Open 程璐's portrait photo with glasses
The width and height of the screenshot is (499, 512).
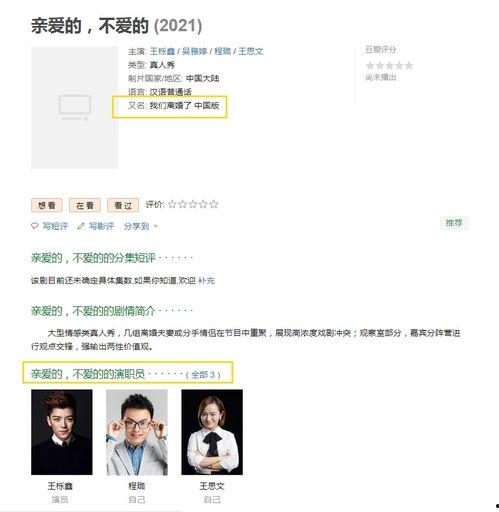point(137,432)
